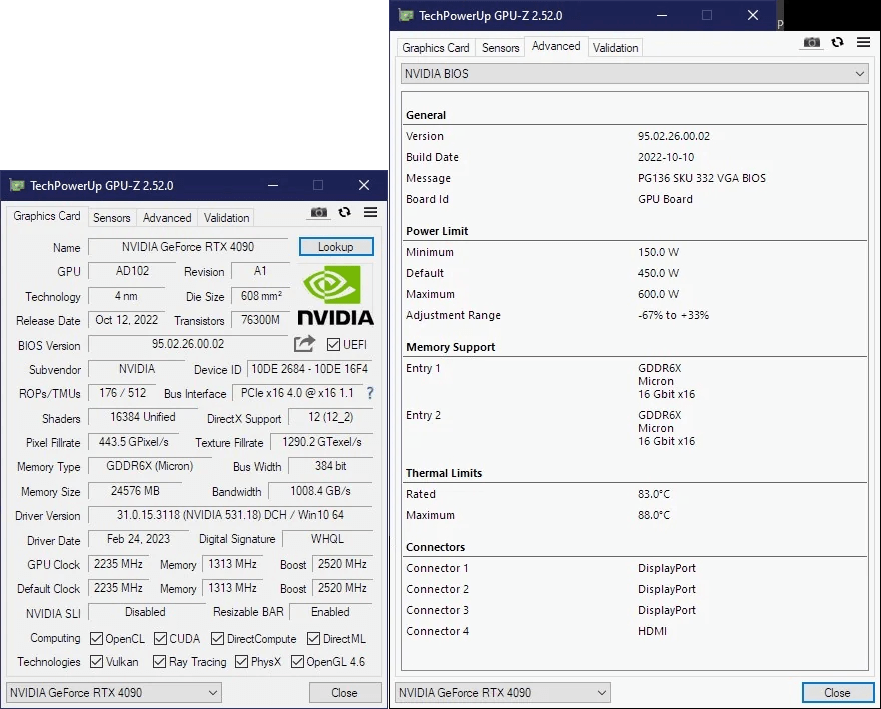Click Release Date field Oct 12, 2022
This screenshot has height=709, width=881.
click(127, 320)
